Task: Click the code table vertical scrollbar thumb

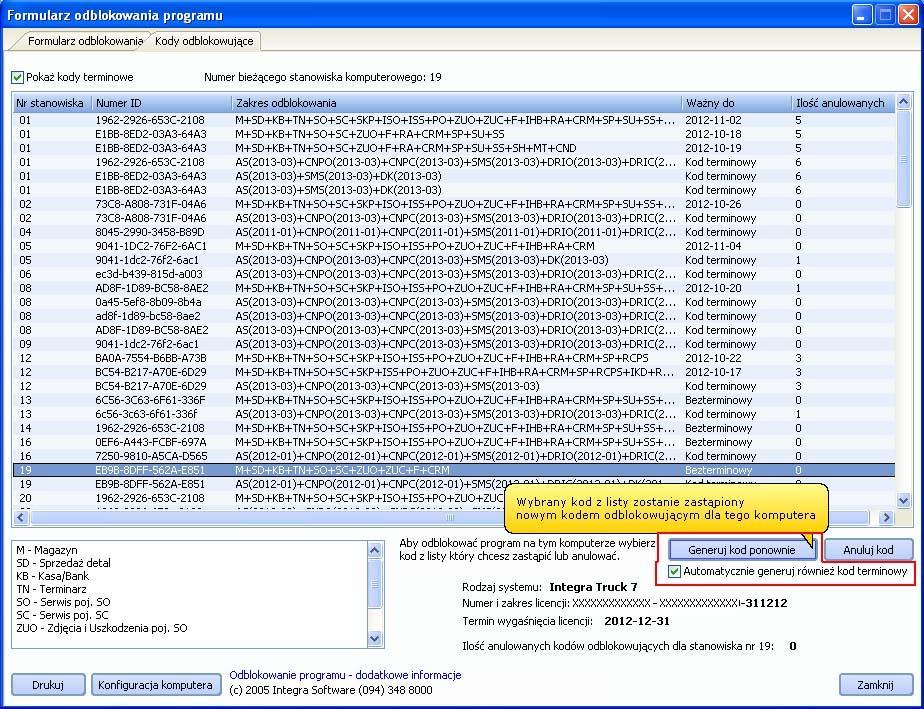Action: [903, 159]
